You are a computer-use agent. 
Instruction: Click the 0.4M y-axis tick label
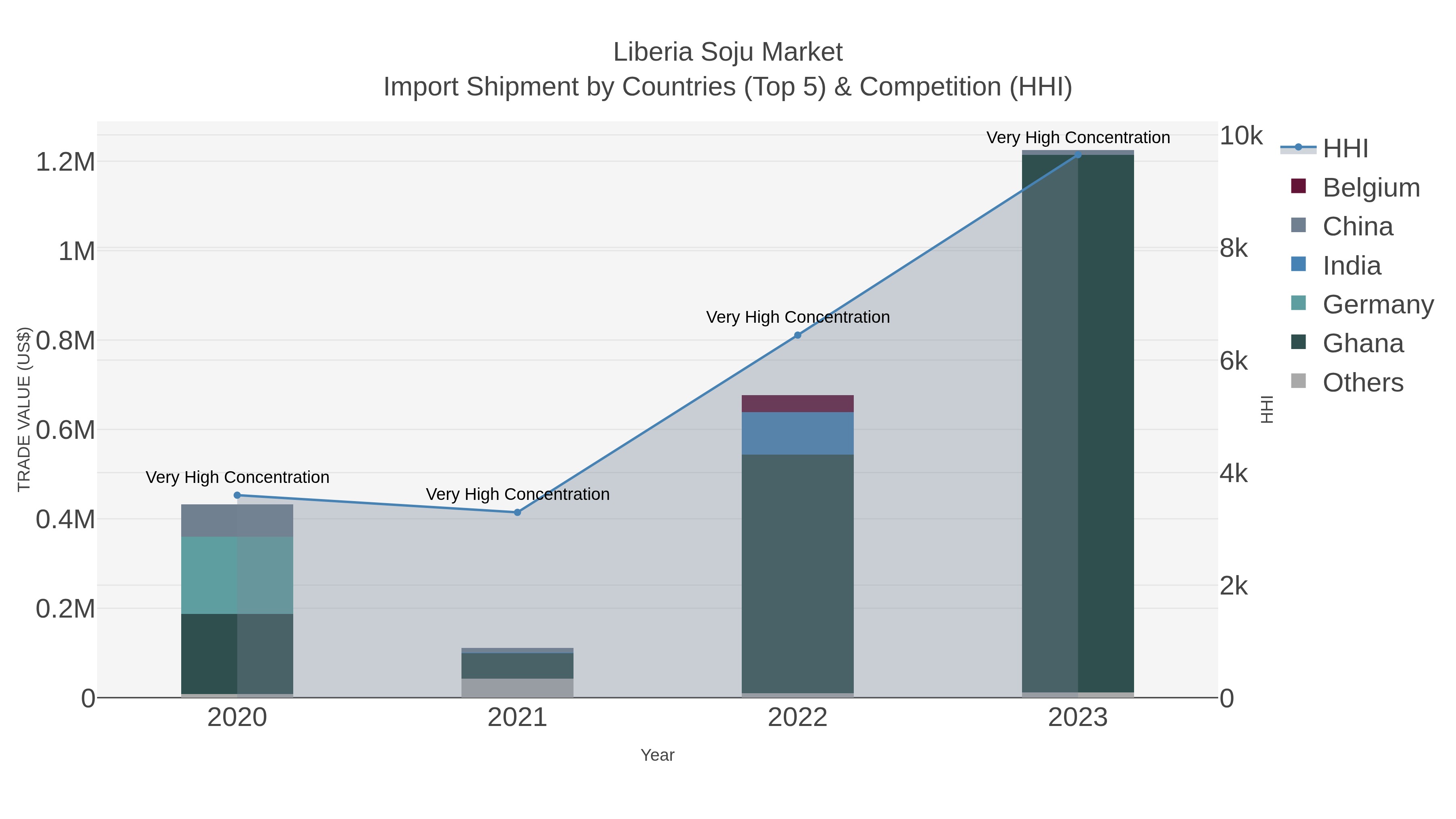tap(66, 519)
